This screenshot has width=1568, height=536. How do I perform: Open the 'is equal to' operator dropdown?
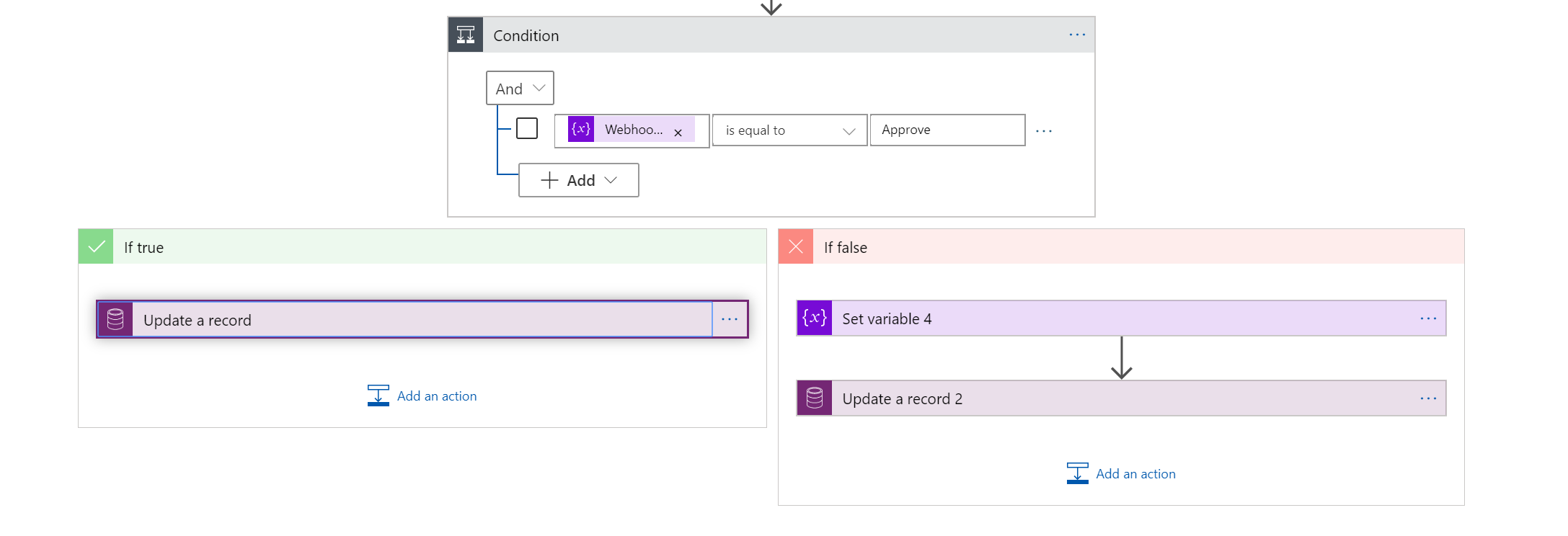click(789, 130)
